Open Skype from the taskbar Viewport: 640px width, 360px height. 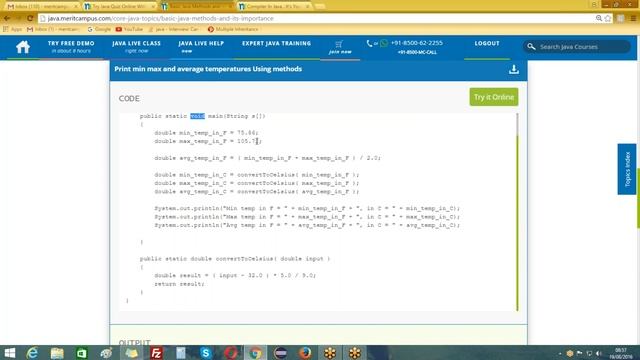click(x=206, y=353)
